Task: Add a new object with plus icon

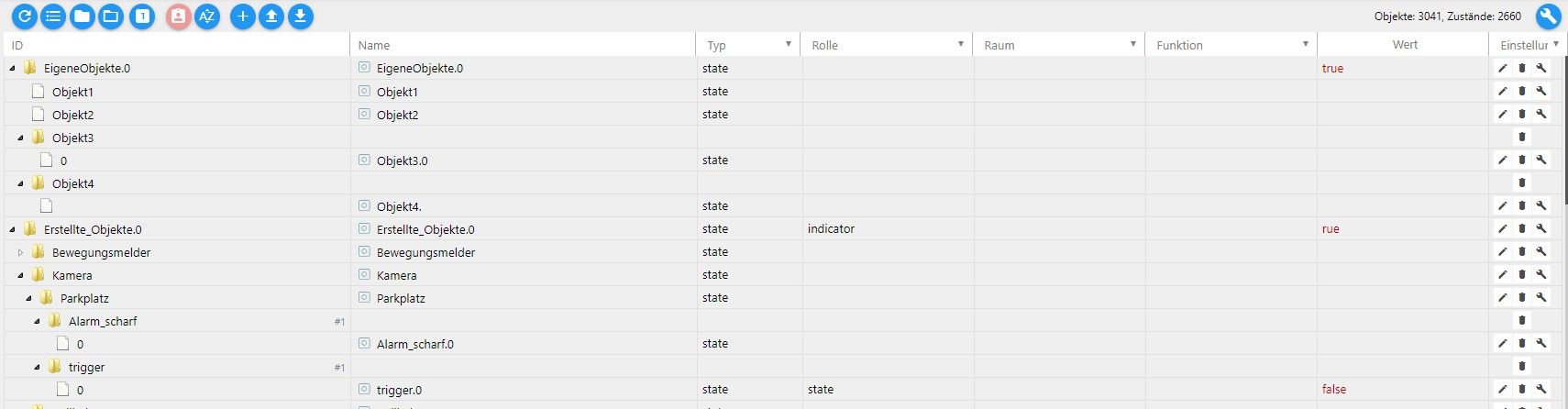Action: pos(243,16)
